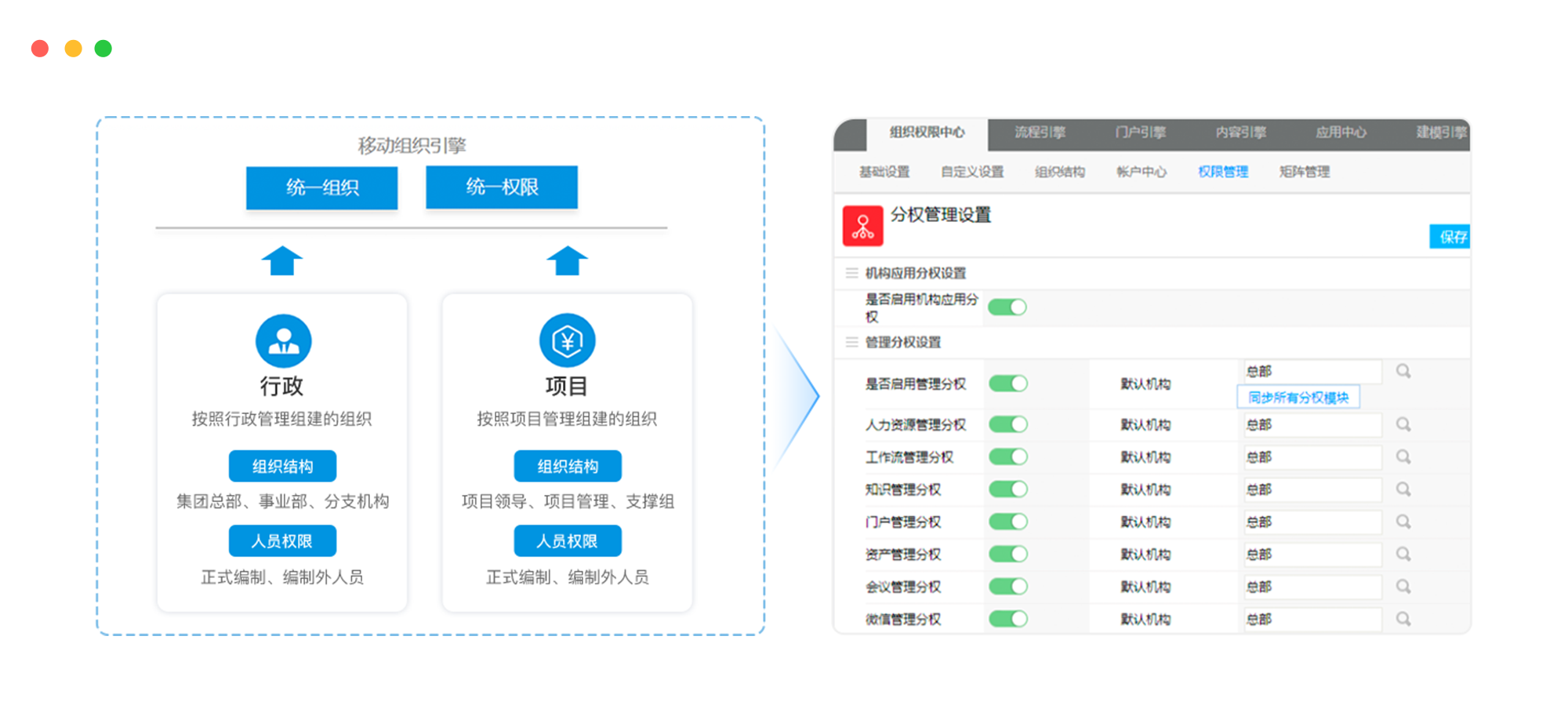Image resolution: width=1568 pixels, height=709 pixels.
Task: Turn off the 会议管理分权 switch
Action: pos(1008,587)
